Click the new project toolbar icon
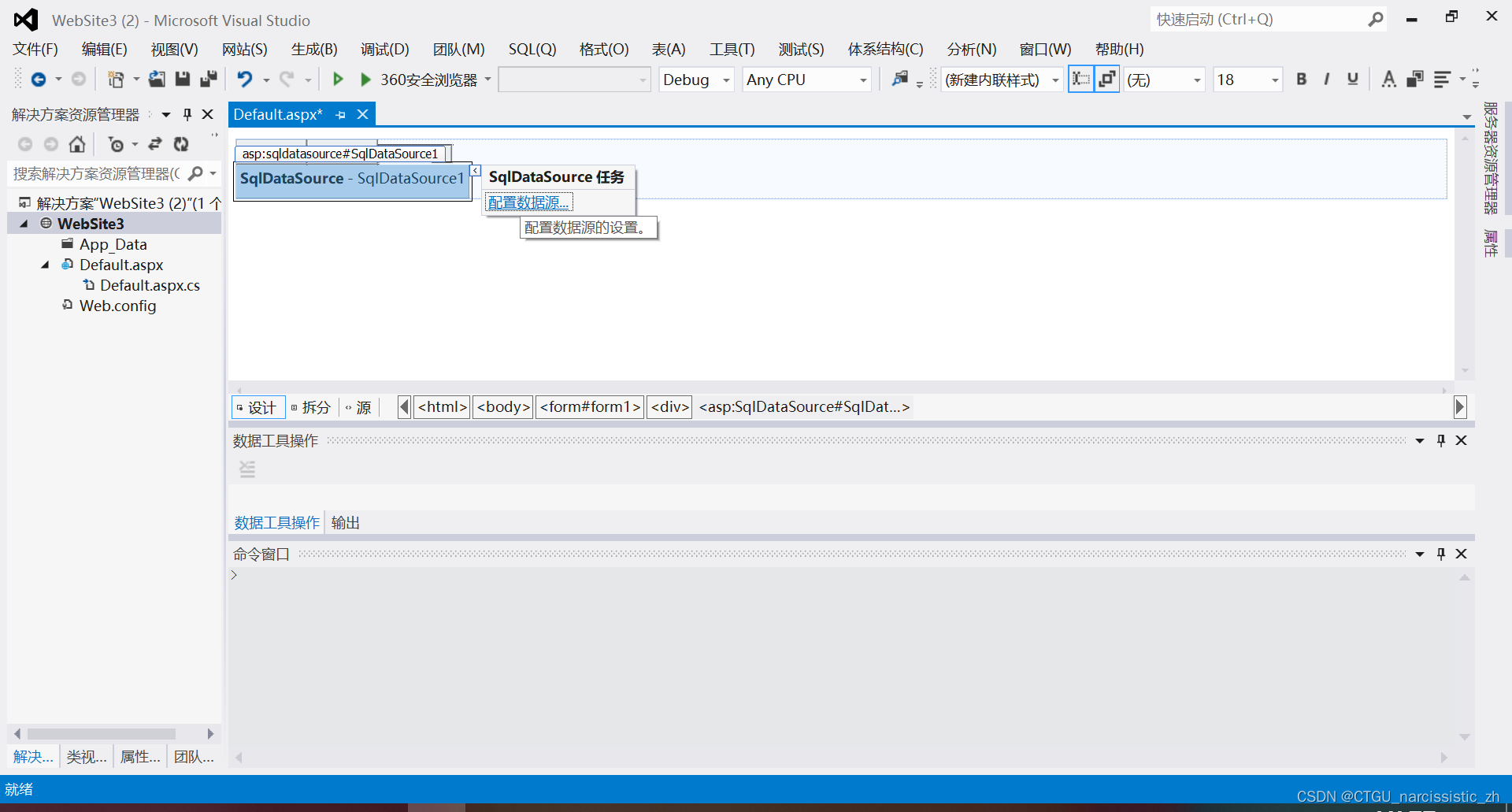This screenshot has width=1512, height=812. [116, 80]
